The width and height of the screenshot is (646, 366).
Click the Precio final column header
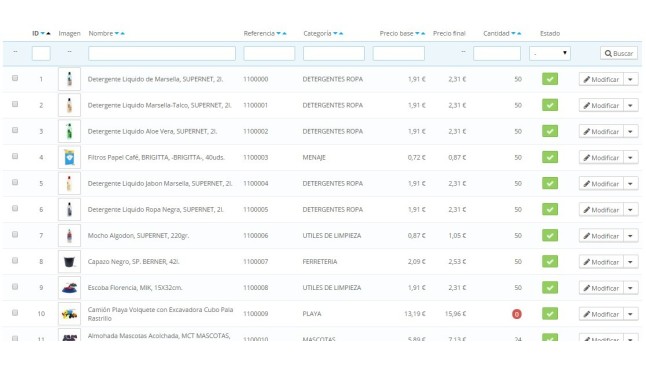pos(449,33)
